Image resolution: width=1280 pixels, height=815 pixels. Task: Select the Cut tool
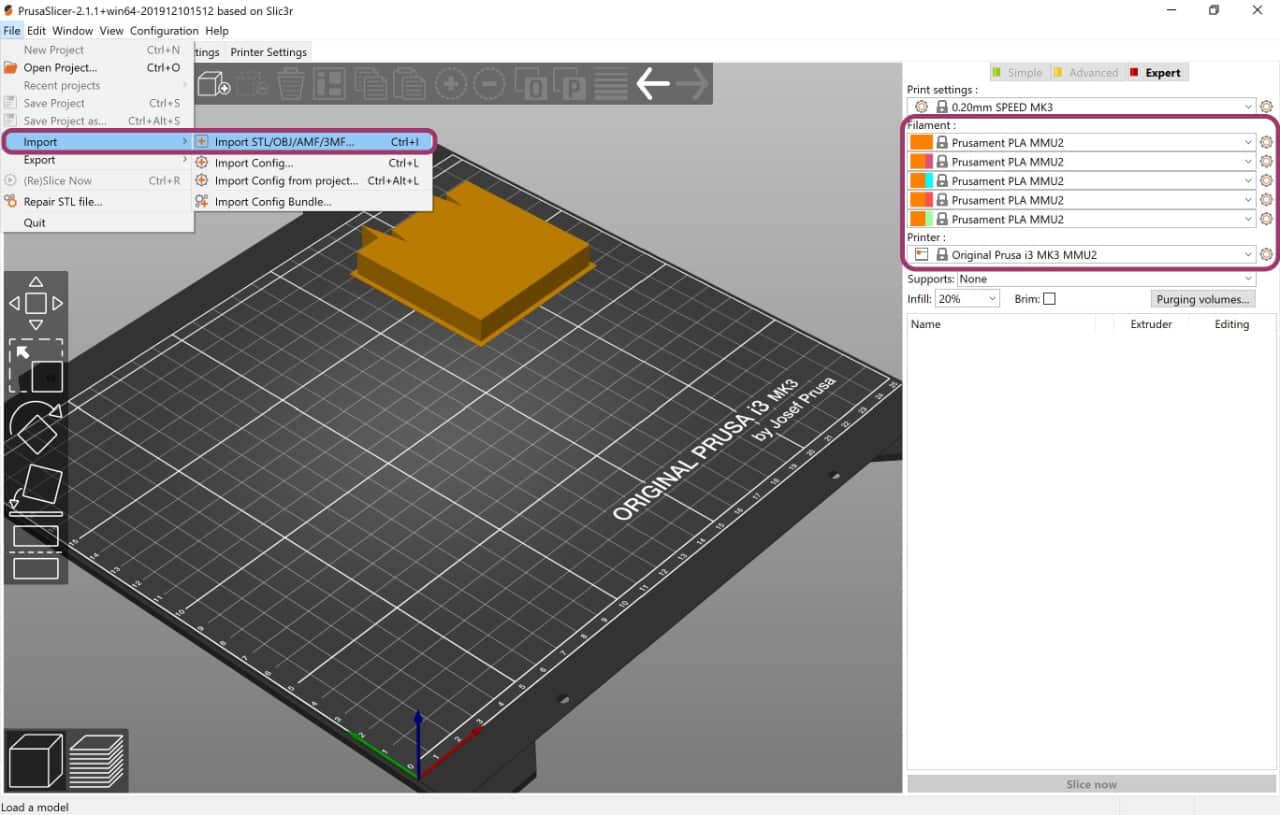pyautogui.click(x=36, y=552)
